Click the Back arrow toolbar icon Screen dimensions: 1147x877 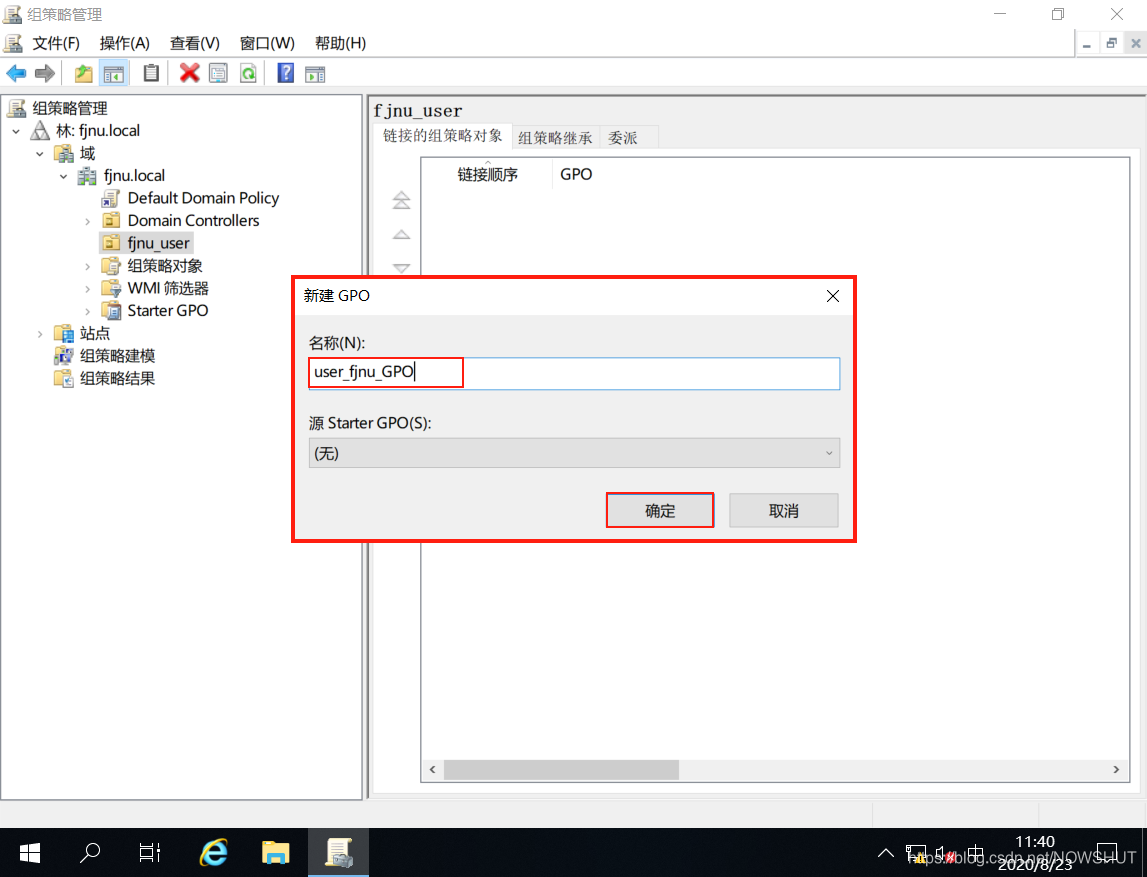click(x=16, y=73)
